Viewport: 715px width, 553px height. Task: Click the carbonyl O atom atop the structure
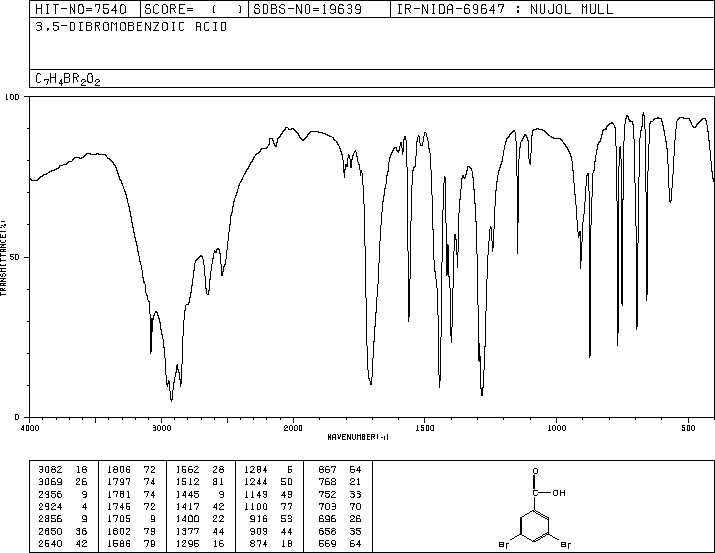(x=535, y=471)
